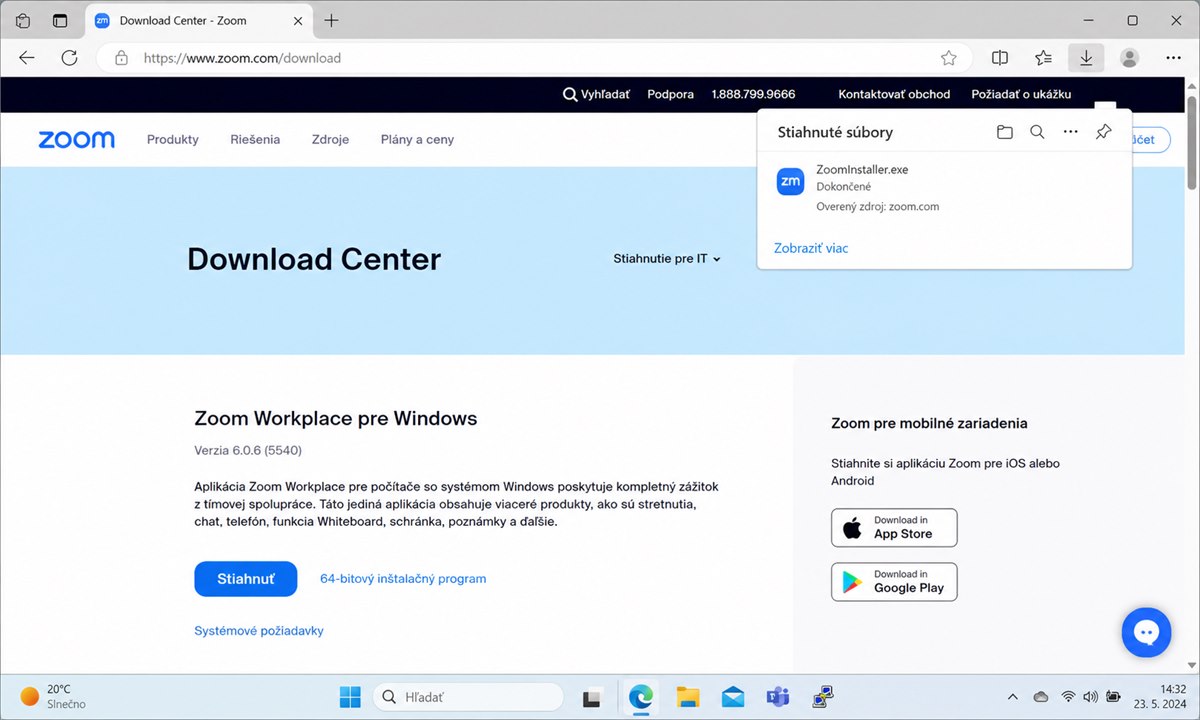Launch Task View from taskbar
This screenshot has height=720, width=1200.
click(592, 697)
